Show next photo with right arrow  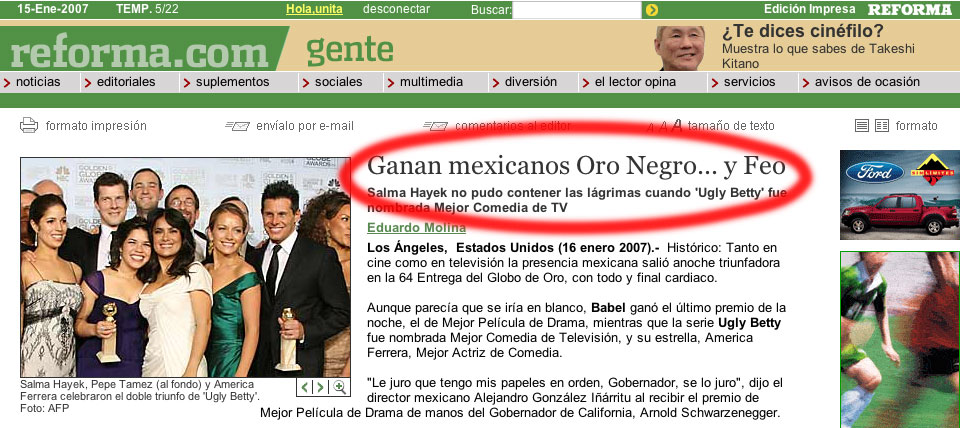pyautogui.click(x=320, y=387)
